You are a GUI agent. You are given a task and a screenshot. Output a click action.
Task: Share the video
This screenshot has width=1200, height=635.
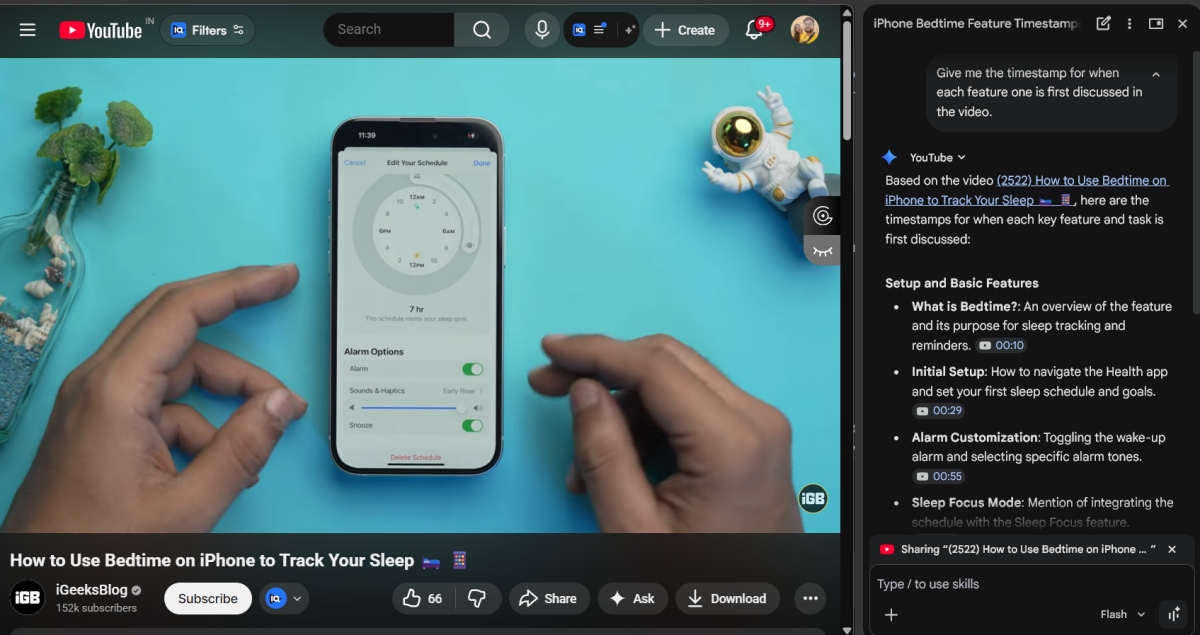pos(548,598)
